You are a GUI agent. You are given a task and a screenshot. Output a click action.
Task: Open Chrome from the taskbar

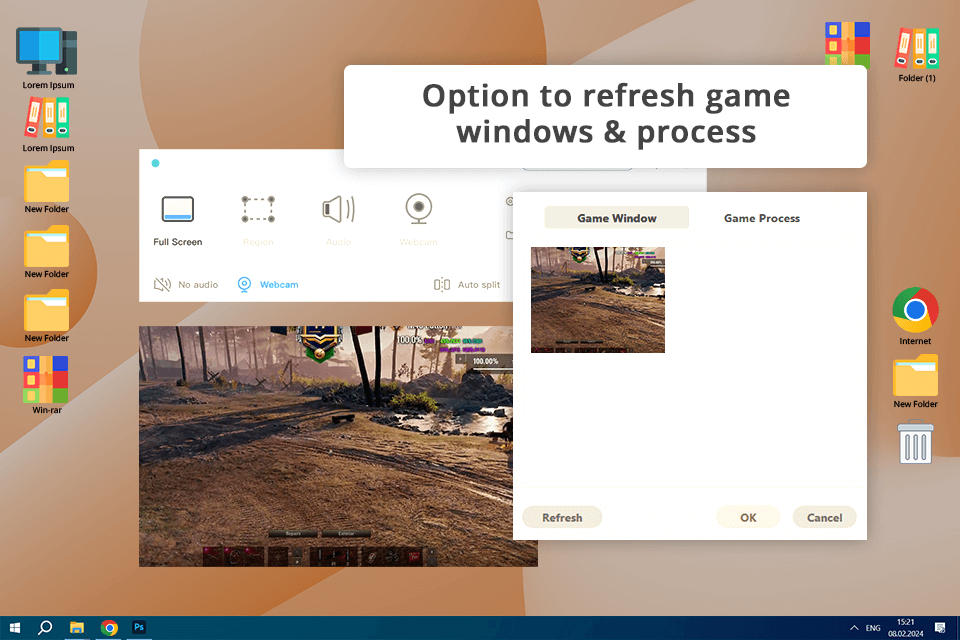[109, 628]
